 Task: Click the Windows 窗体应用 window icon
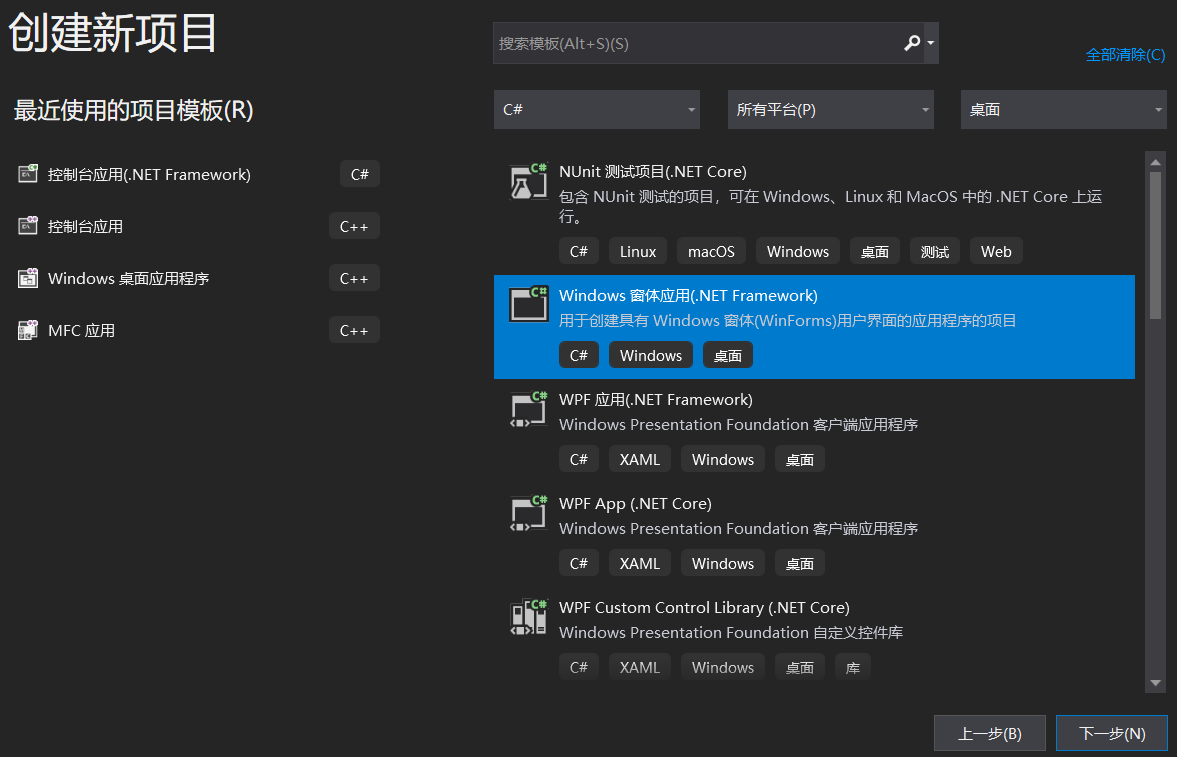click(528, 303)
